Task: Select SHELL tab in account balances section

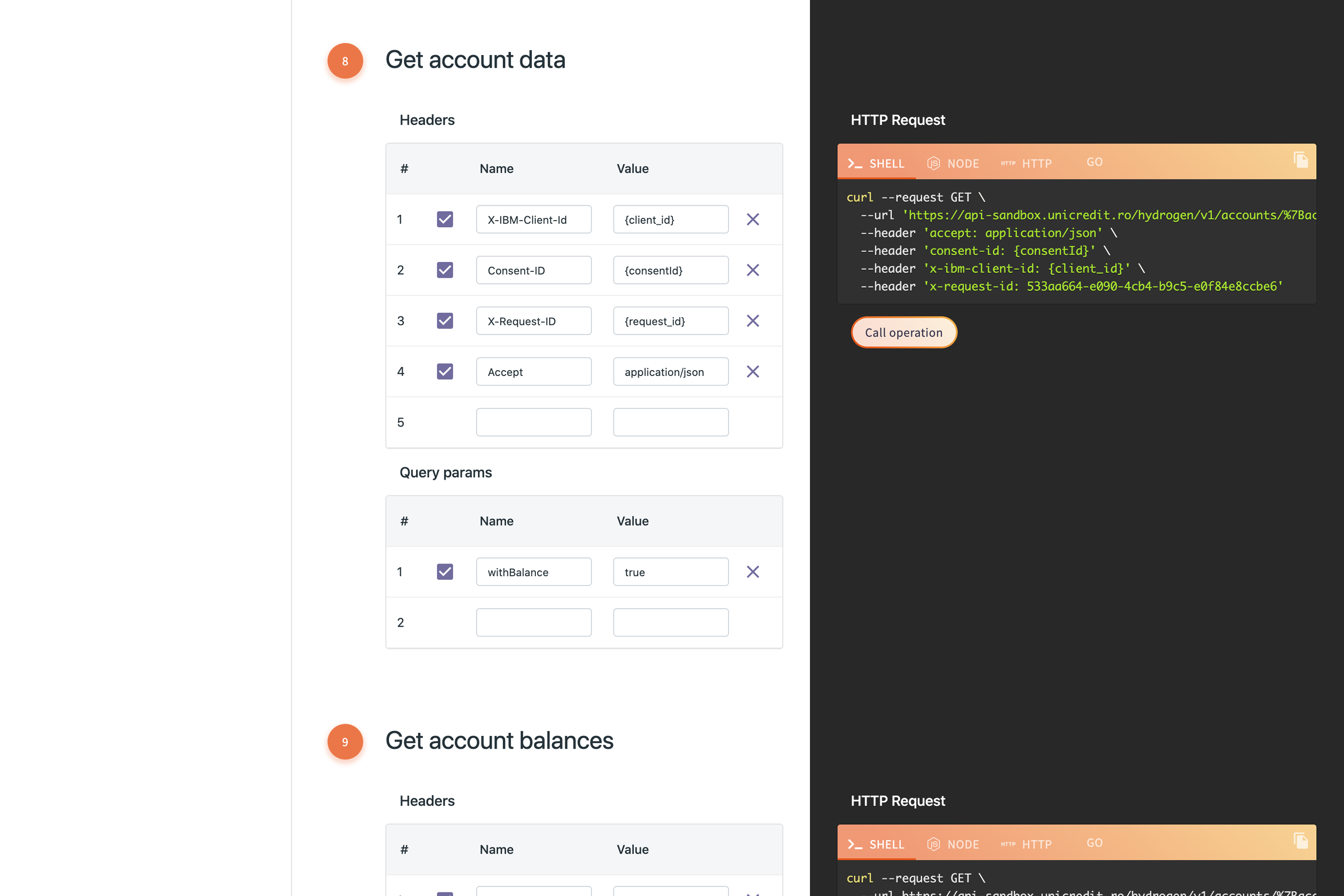Action: pyautogui.click(x=877, y=844)
